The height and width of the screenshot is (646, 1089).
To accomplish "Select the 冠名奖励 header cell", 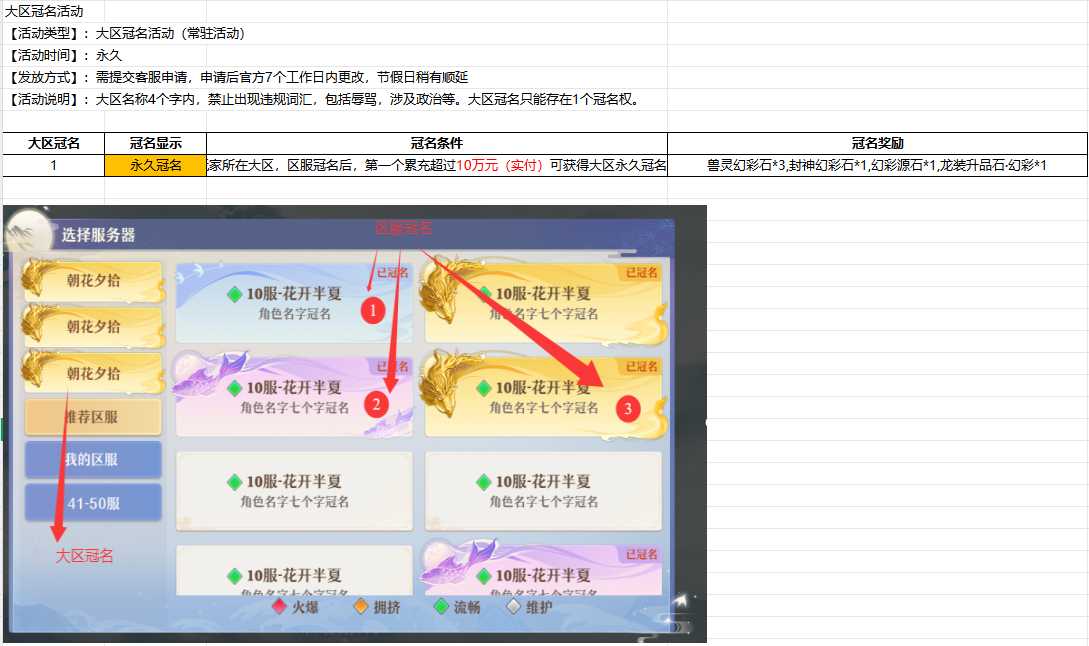I will click(x=877, y=144).
